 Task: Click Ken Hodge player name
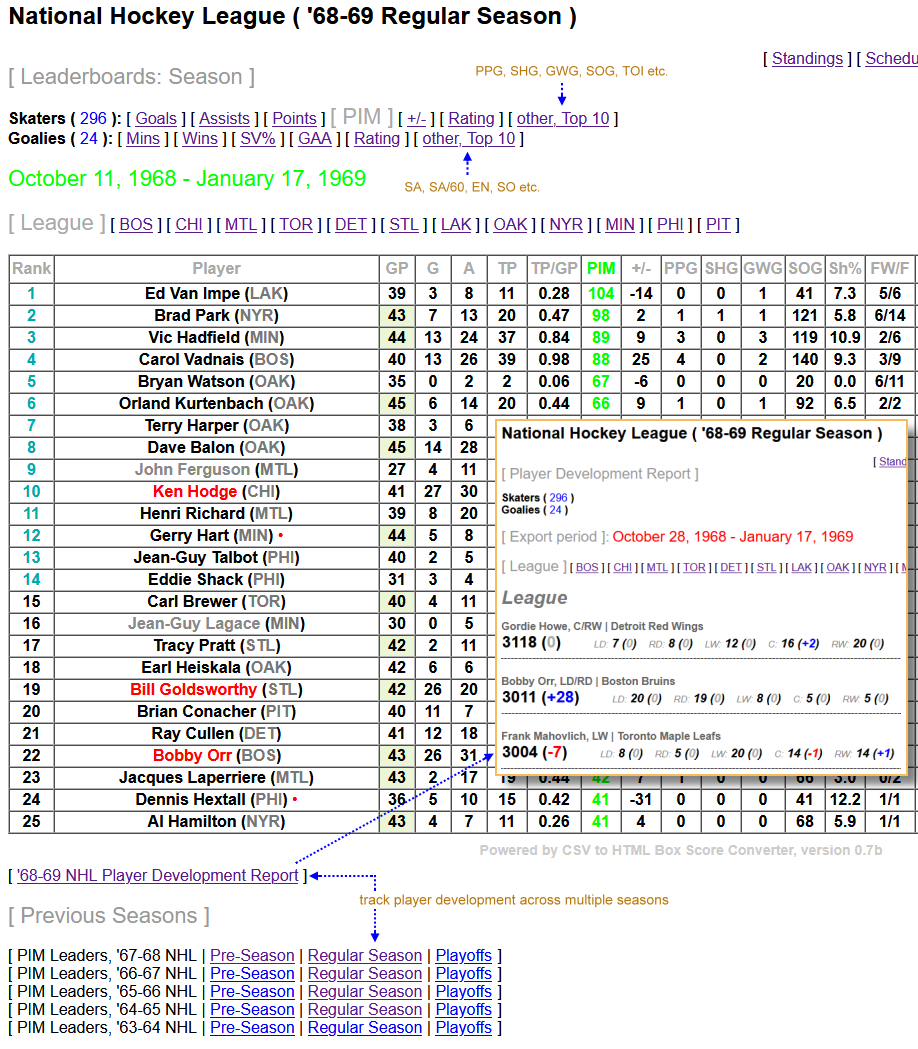[x=195, y=492]
